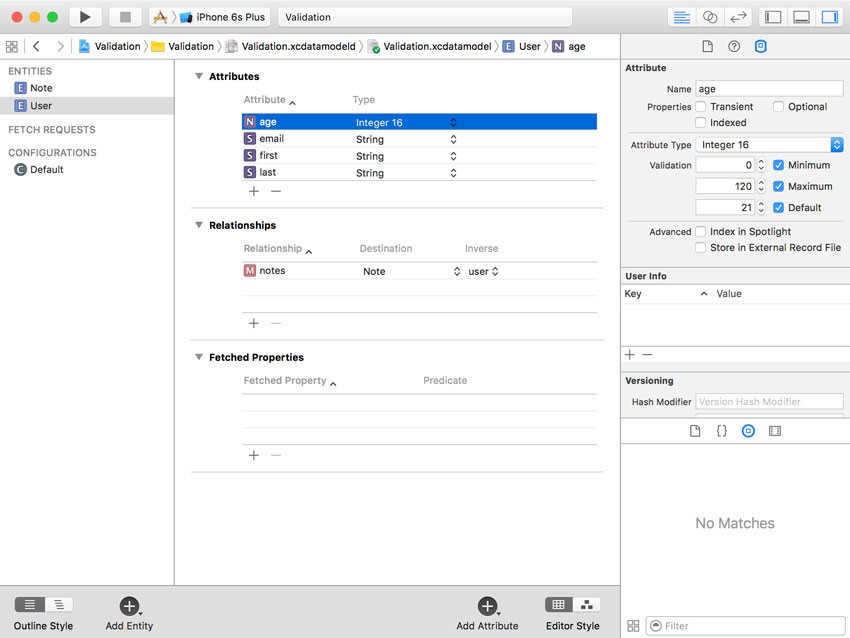The height and width of the screenshot is (638, 850).
Task: Toggle the Utilities panel
Action: click(x=829, y=17)
